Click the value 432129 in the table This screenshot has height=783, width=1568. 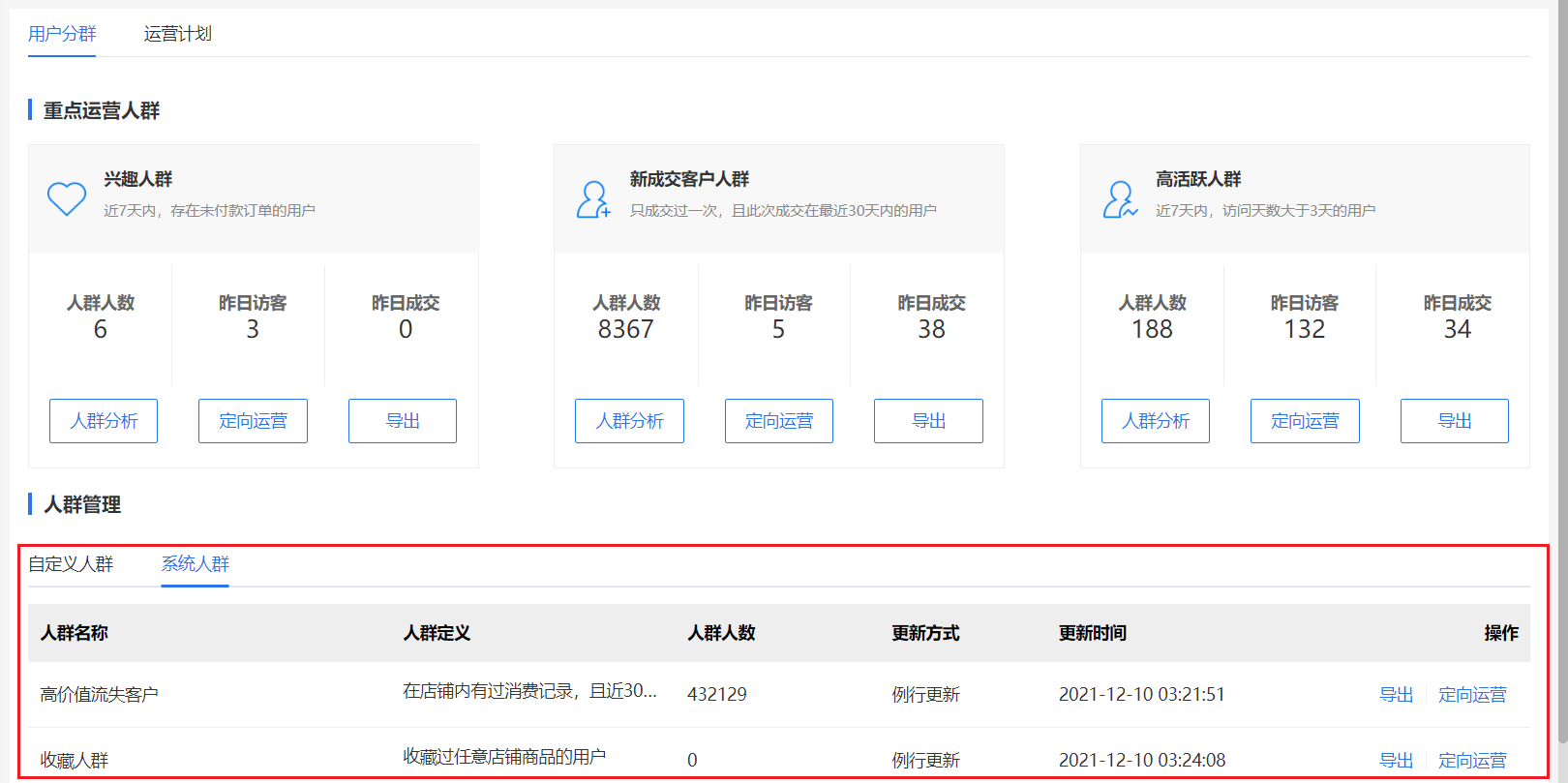click(717, 695)
